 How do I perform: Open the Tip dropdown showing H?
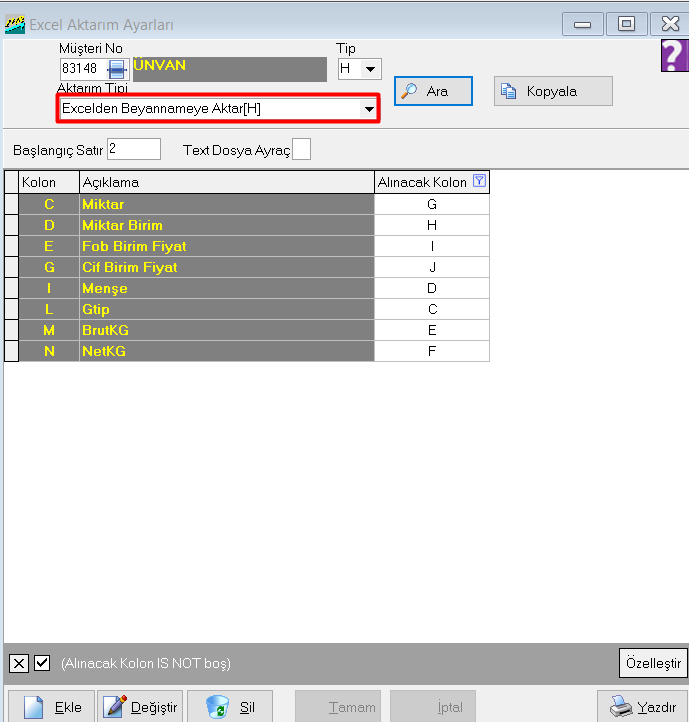click(x=370, y=69)
